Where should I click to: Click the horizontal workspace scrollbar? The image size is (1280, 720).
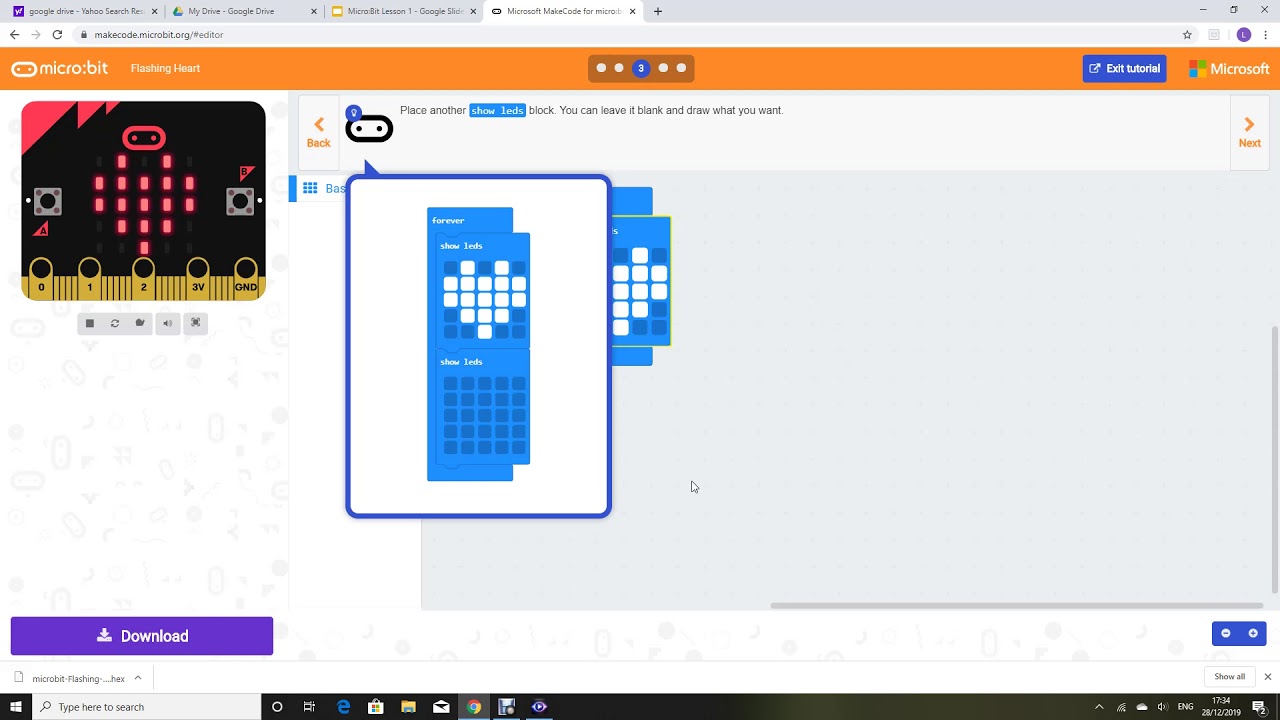1017,605
